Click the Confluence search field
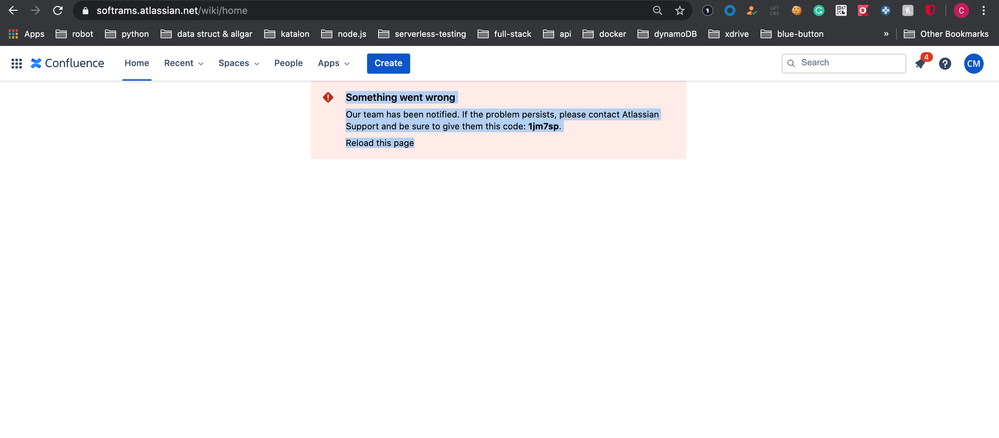 (x=844, y=63)
